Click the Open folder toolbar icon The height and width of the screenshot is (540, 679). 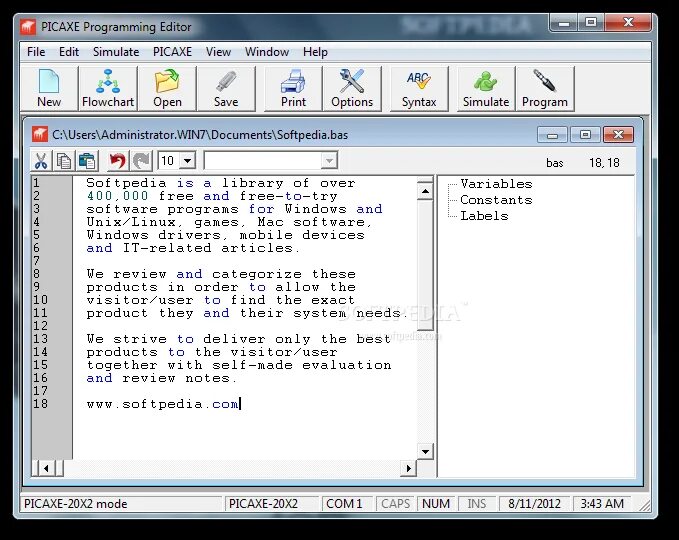167,89
